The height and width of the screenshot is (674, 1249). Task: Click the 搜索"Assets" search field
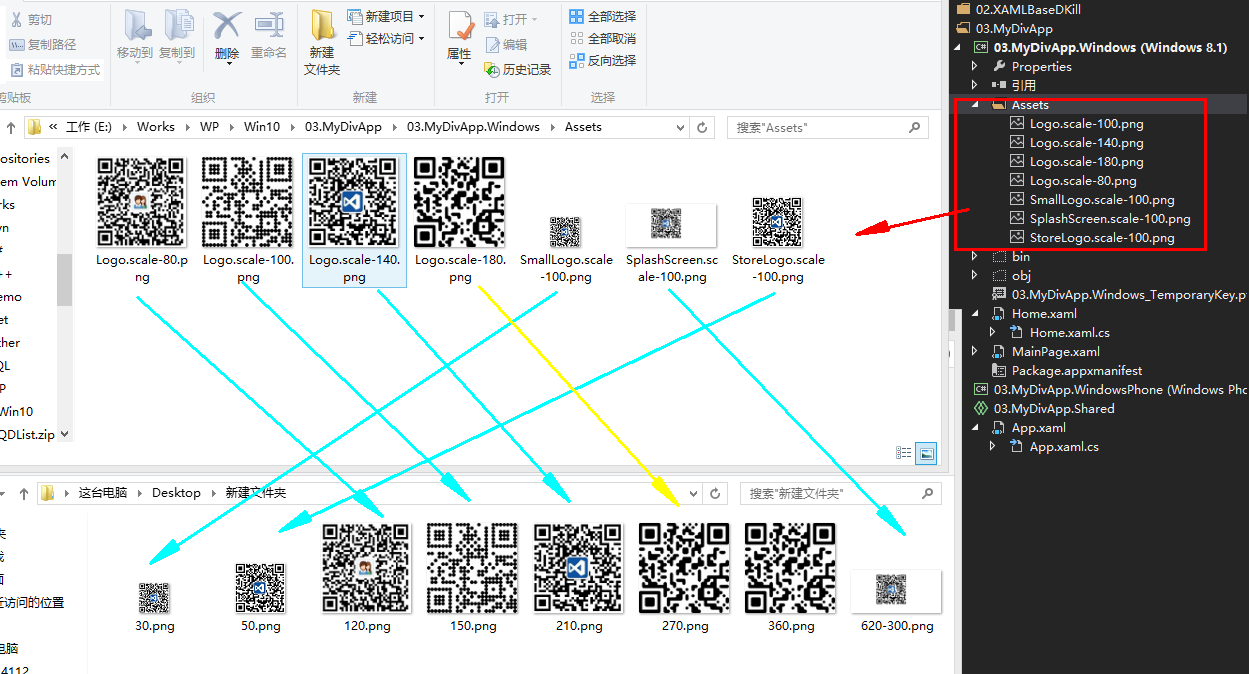[828, 128]
